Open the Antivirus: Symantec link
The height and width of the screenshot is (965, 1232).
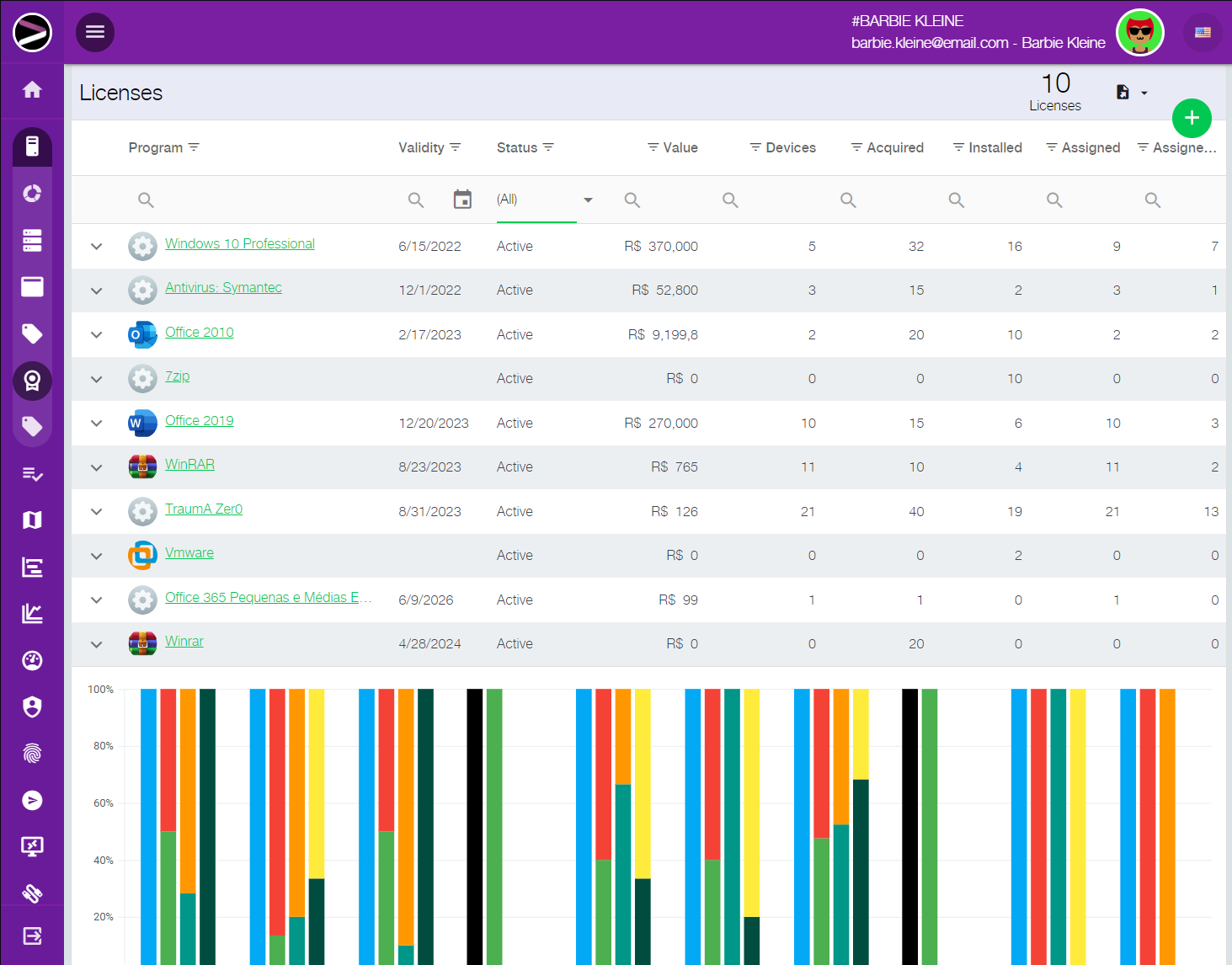pyautogui.click(x=223, y=288)
